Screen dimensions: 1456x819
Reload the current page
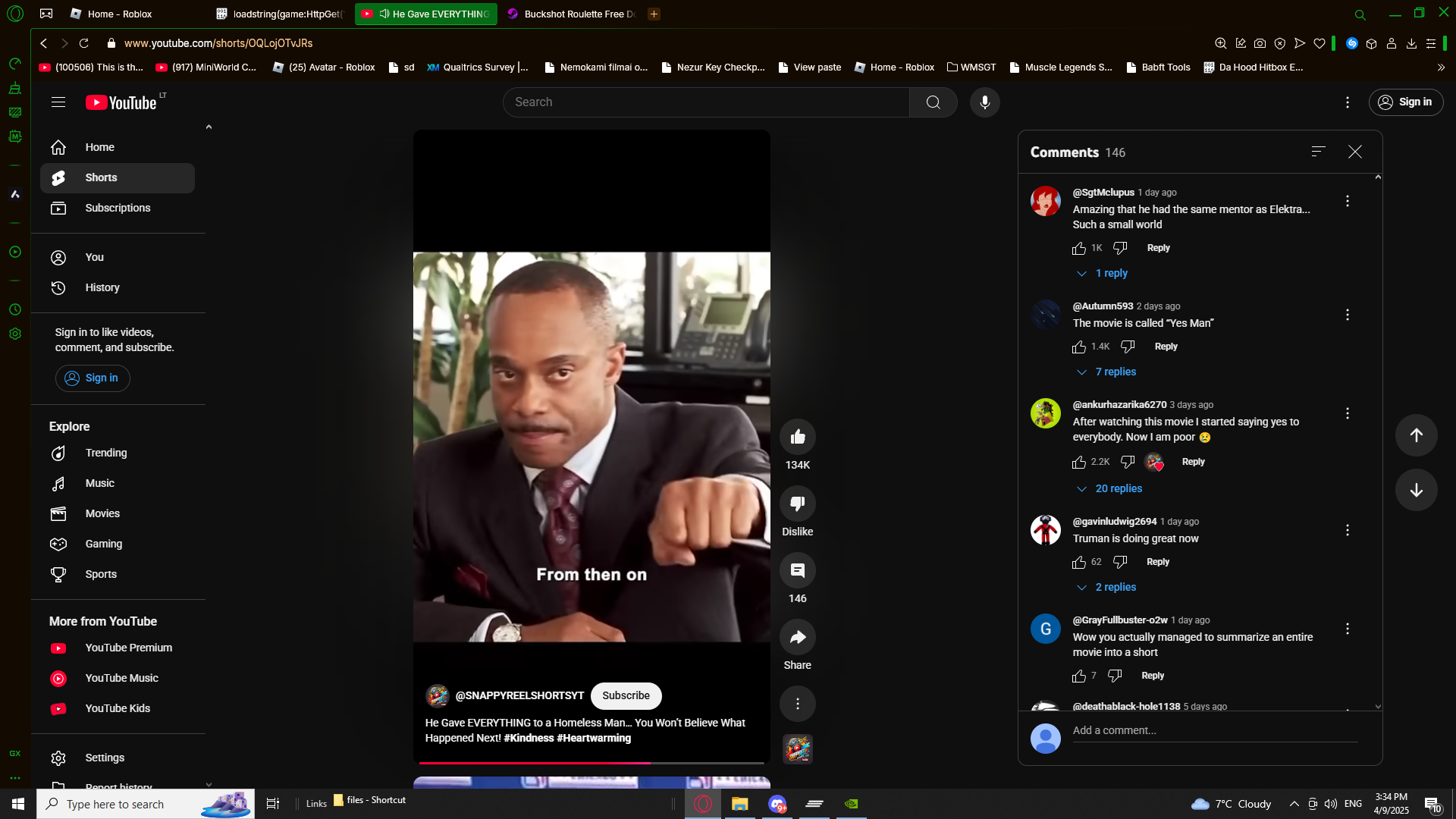coord(84,43)
